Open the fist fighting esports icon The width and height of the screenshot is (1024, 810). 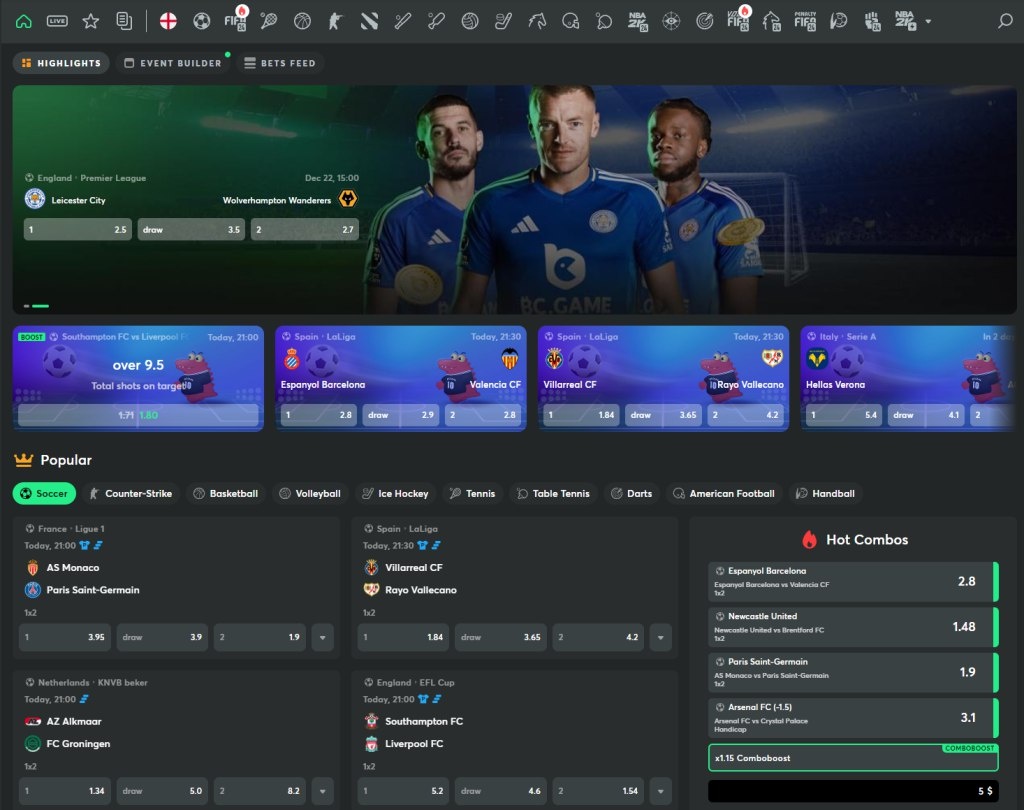872,21
